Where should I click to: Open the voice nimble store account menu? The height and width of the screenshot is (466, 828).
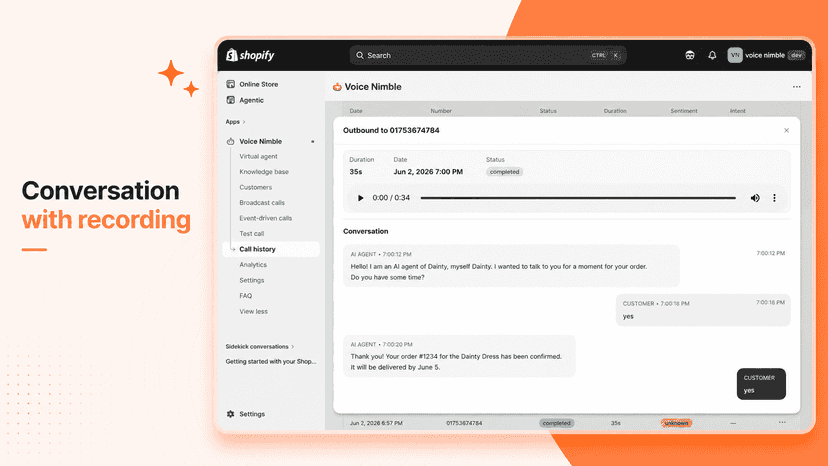[765, 55]
